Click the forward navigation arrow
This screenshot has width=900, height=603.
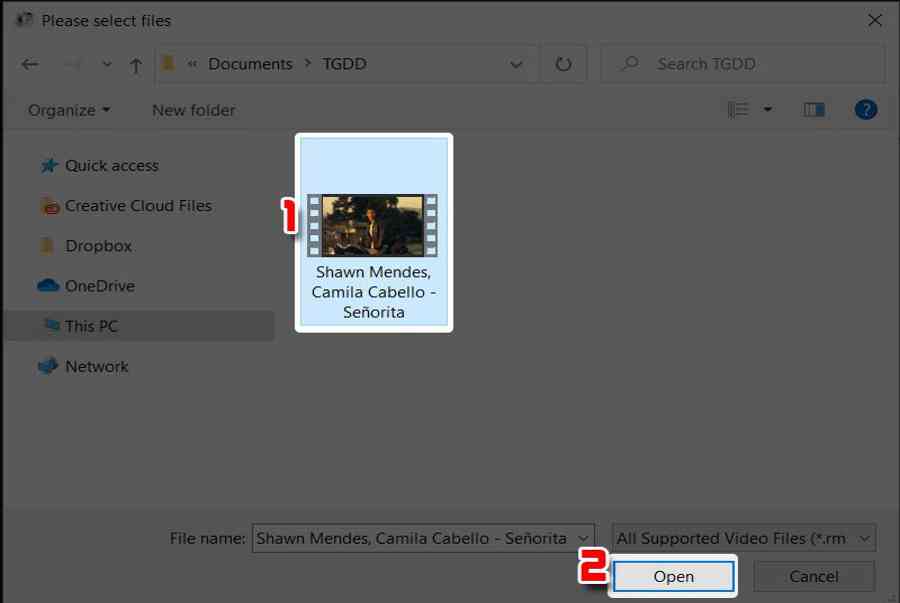click(72, 64)
